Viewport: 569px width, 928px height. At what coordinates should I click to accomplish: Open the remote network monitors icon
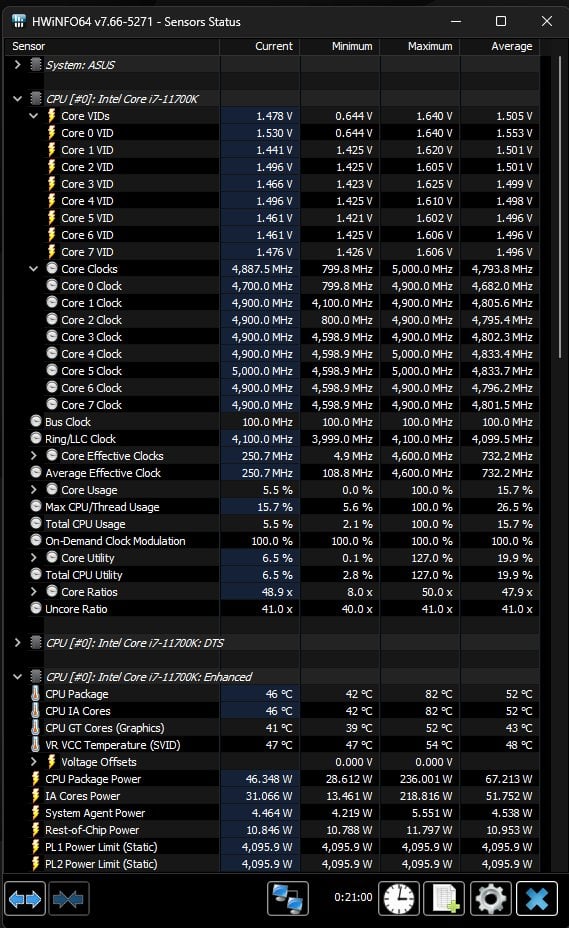tap(288, 899)
